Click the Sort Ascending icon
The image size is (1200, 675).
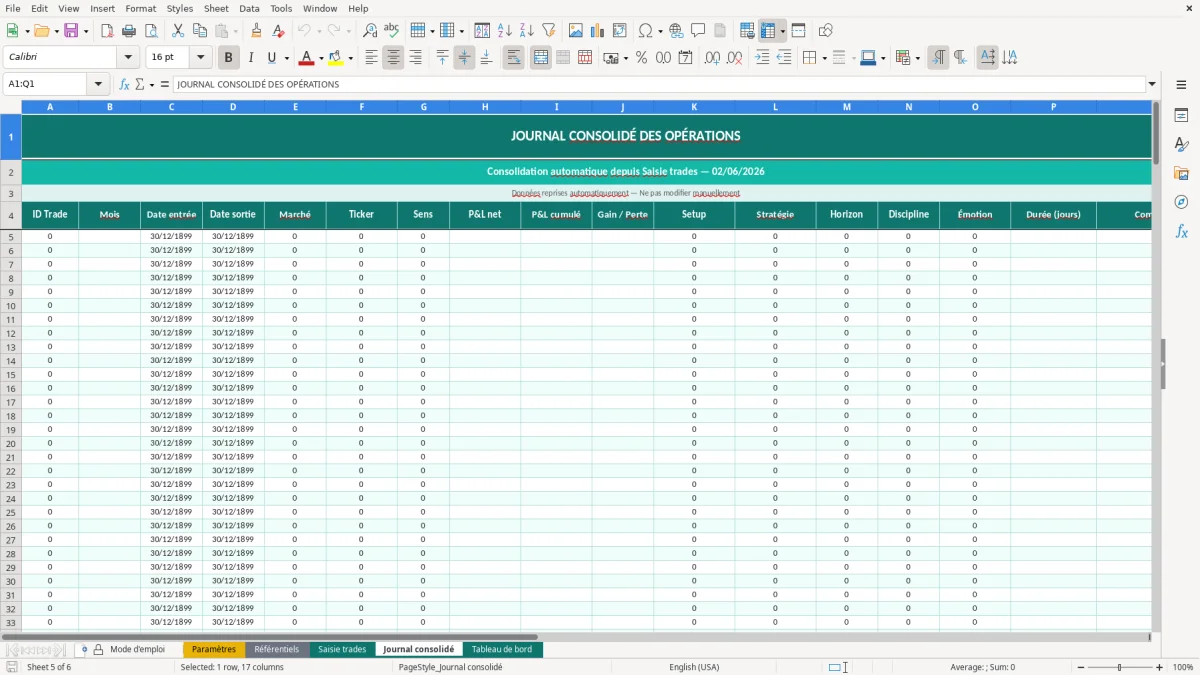point(505,31)
